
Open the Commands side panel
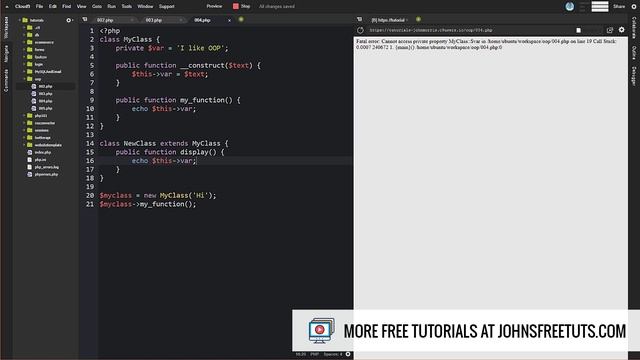pos(6,80)
